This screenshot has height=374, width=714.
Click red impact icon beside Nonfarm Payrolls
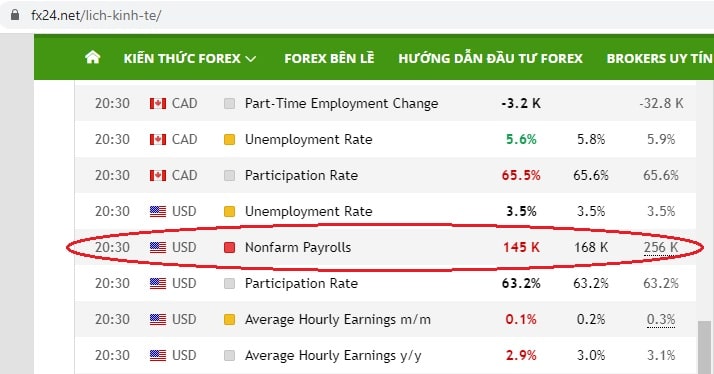230,247
